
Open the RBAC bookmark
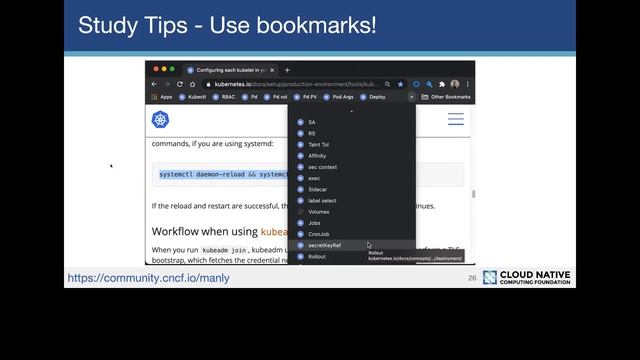[224, 97]
